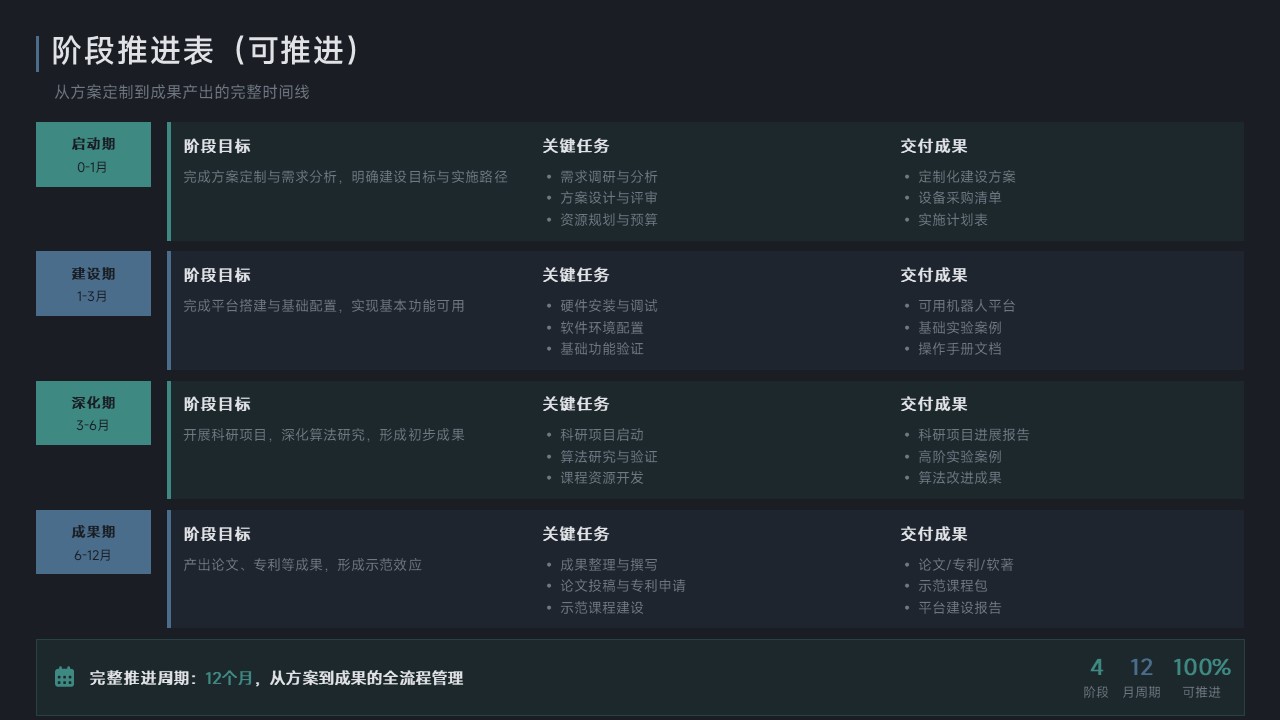
Task: Click 算法改进成果 deliverable item
Action: point(959,478)
